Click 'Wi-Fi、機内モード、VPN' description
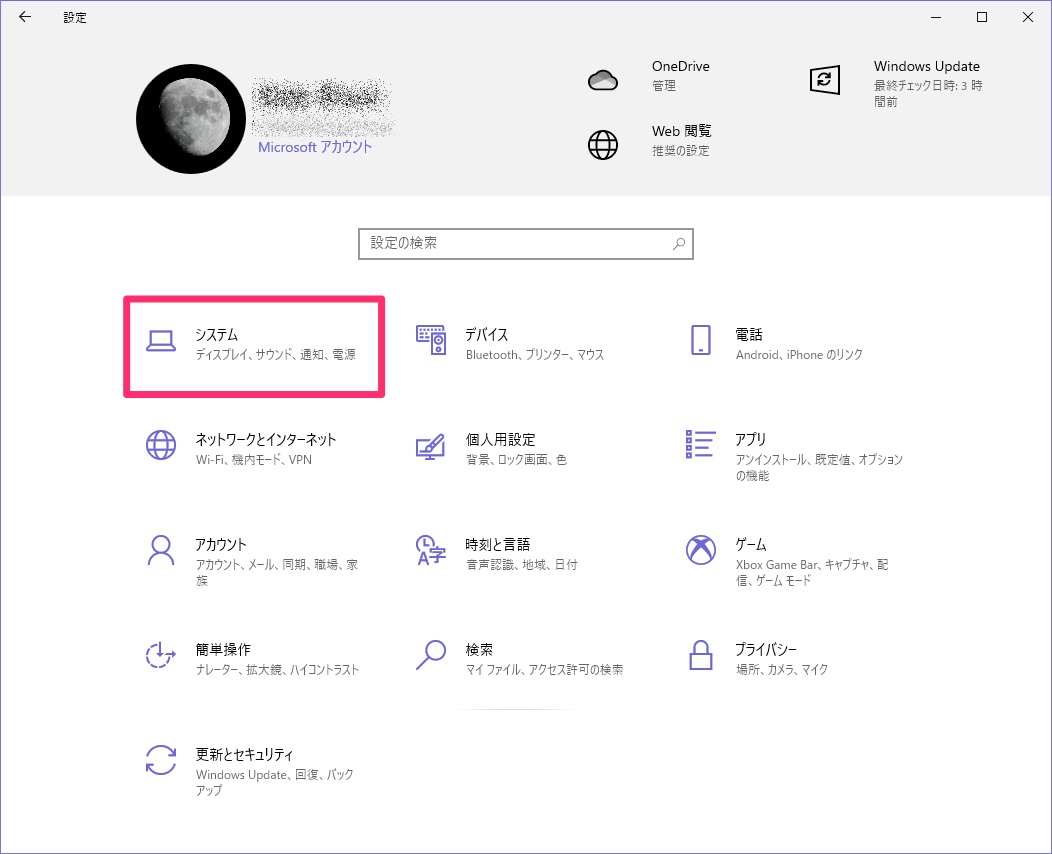The width and height of the screenshot is (1052, 854). tap(254, 460)
